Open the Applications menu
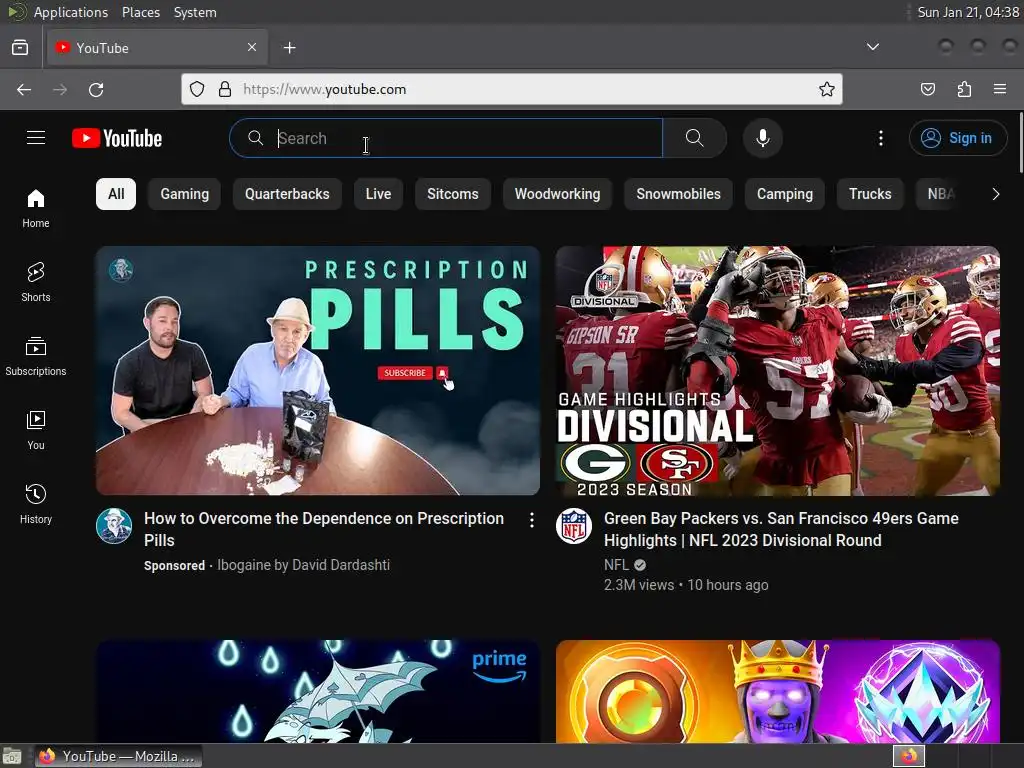Screen dimensions: 1024x768 click(71, 12)
